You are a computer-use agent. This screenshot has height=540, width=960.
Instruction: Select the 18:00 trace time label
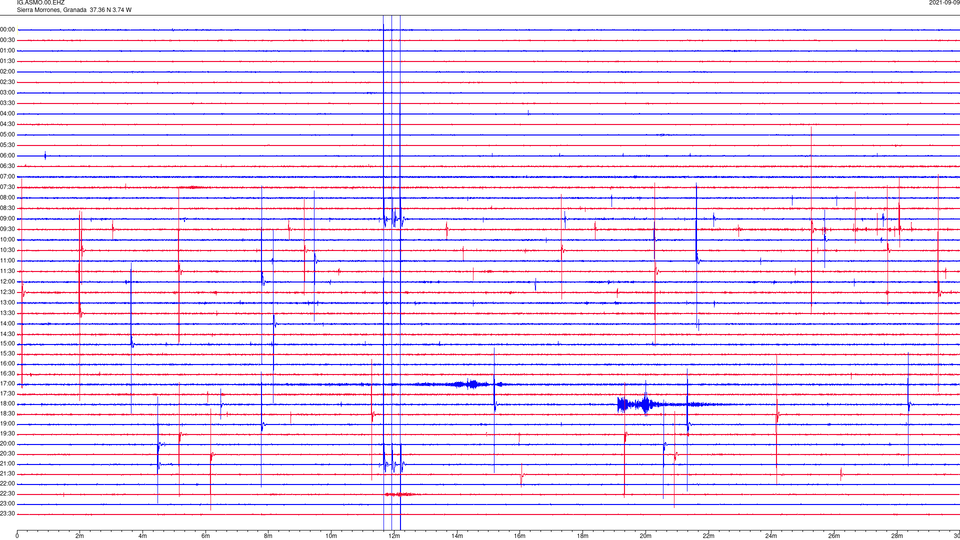[8, 403]
